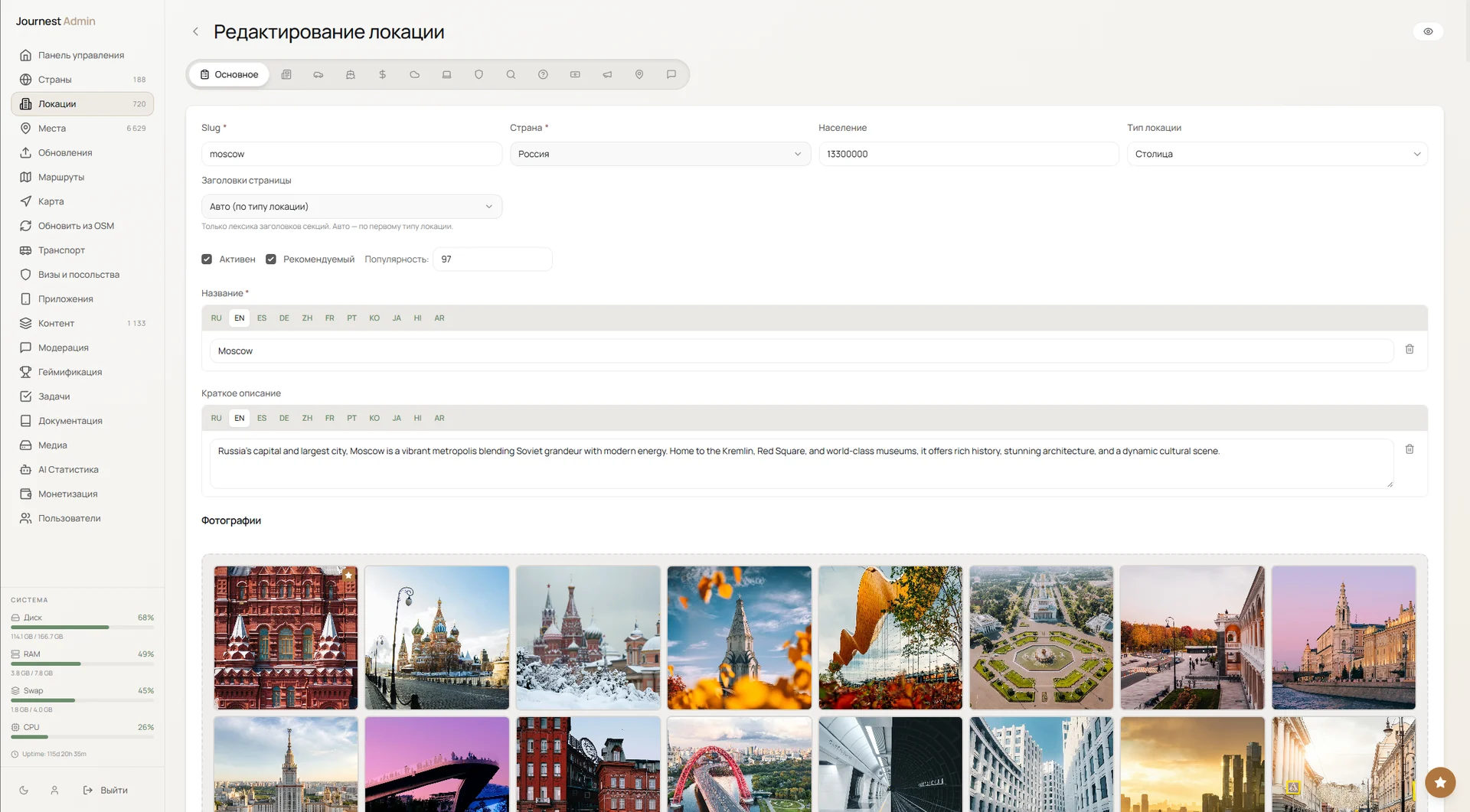1470x812 pixels.
Task: Click the Выйти logout button
Action: (x=106, y=791)
